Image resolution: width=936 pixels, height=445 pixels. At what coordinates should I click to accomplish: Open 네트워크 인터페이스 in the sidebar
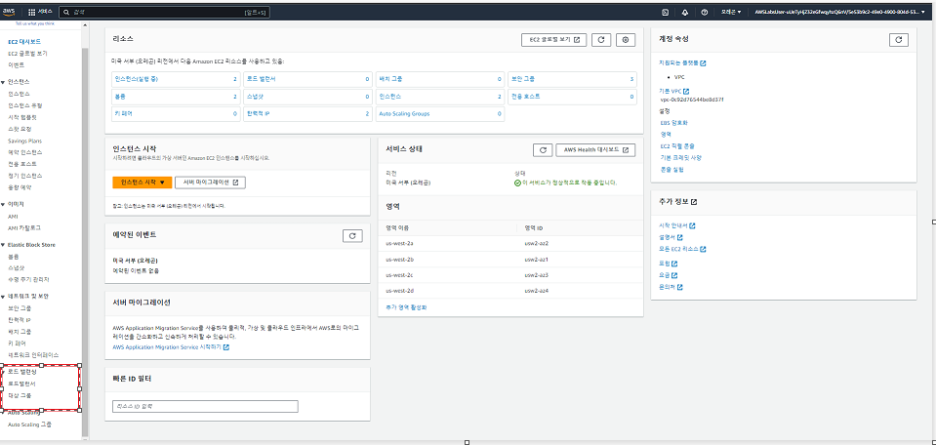33,355
